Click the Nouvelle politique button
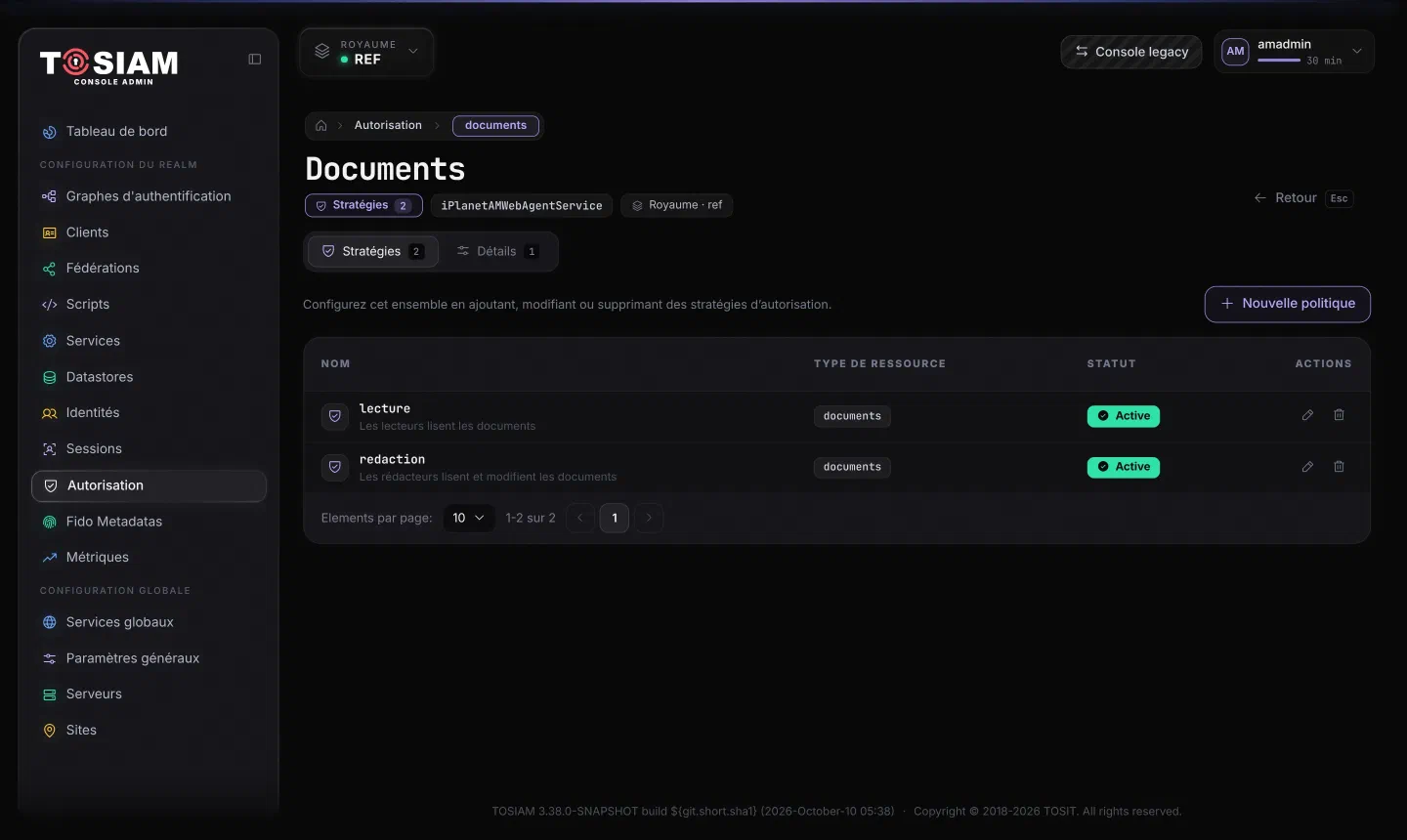The image size is (1407, 840). [x=1288, y=304]
